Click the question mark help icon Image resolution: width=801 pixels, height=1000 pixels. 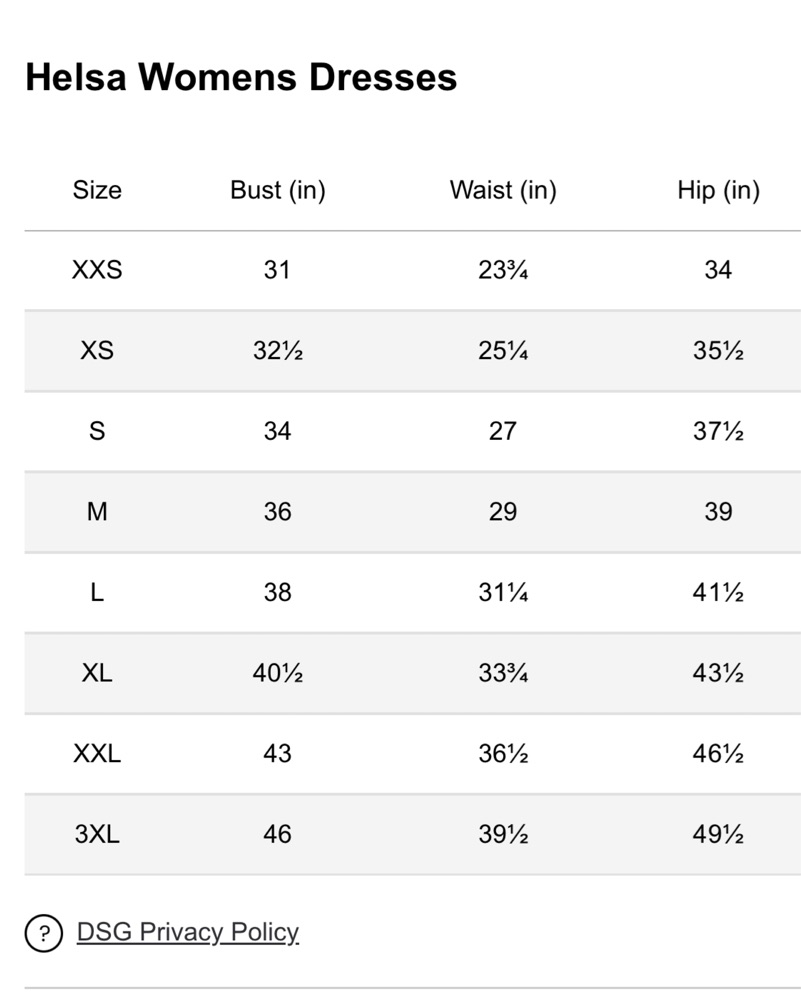point(43,933)
